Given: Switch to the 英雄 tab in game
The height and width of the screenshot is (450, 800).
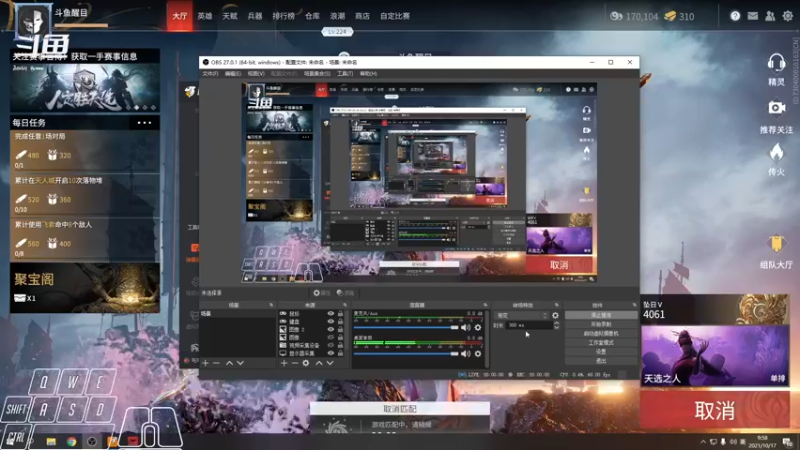Looking at the screenshot, I should pyautogui.click(x=205, y=16).
